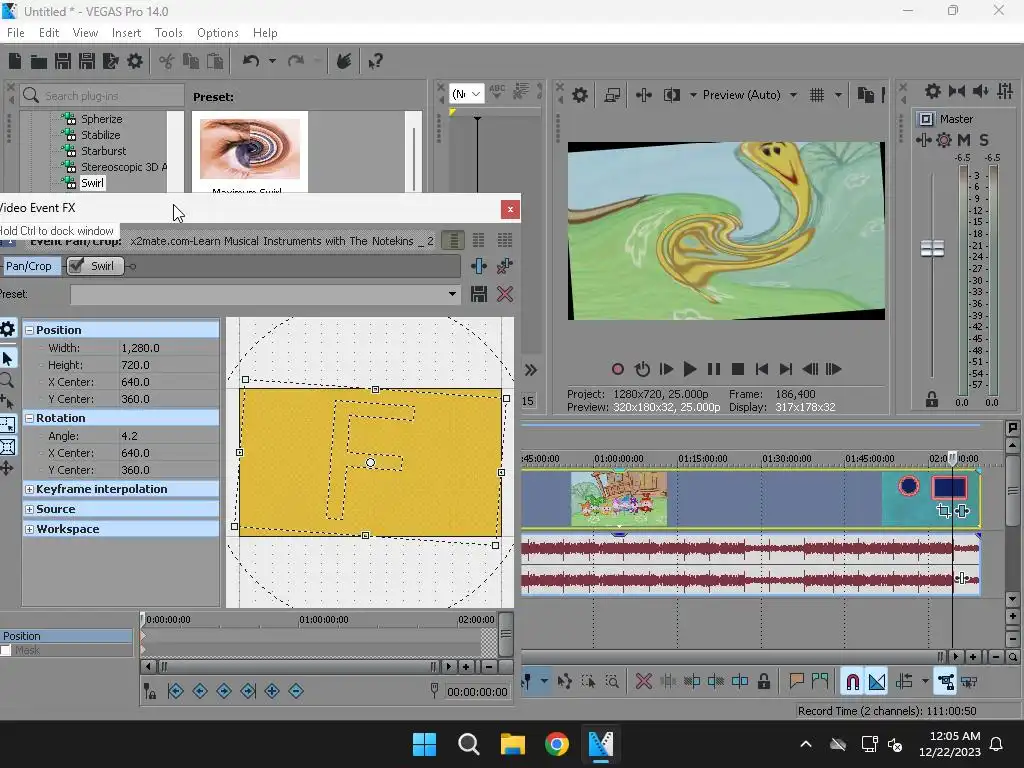Screen dimensions: 1024x768
Task: Click the Record button
Action: click(x=618, y=369)
